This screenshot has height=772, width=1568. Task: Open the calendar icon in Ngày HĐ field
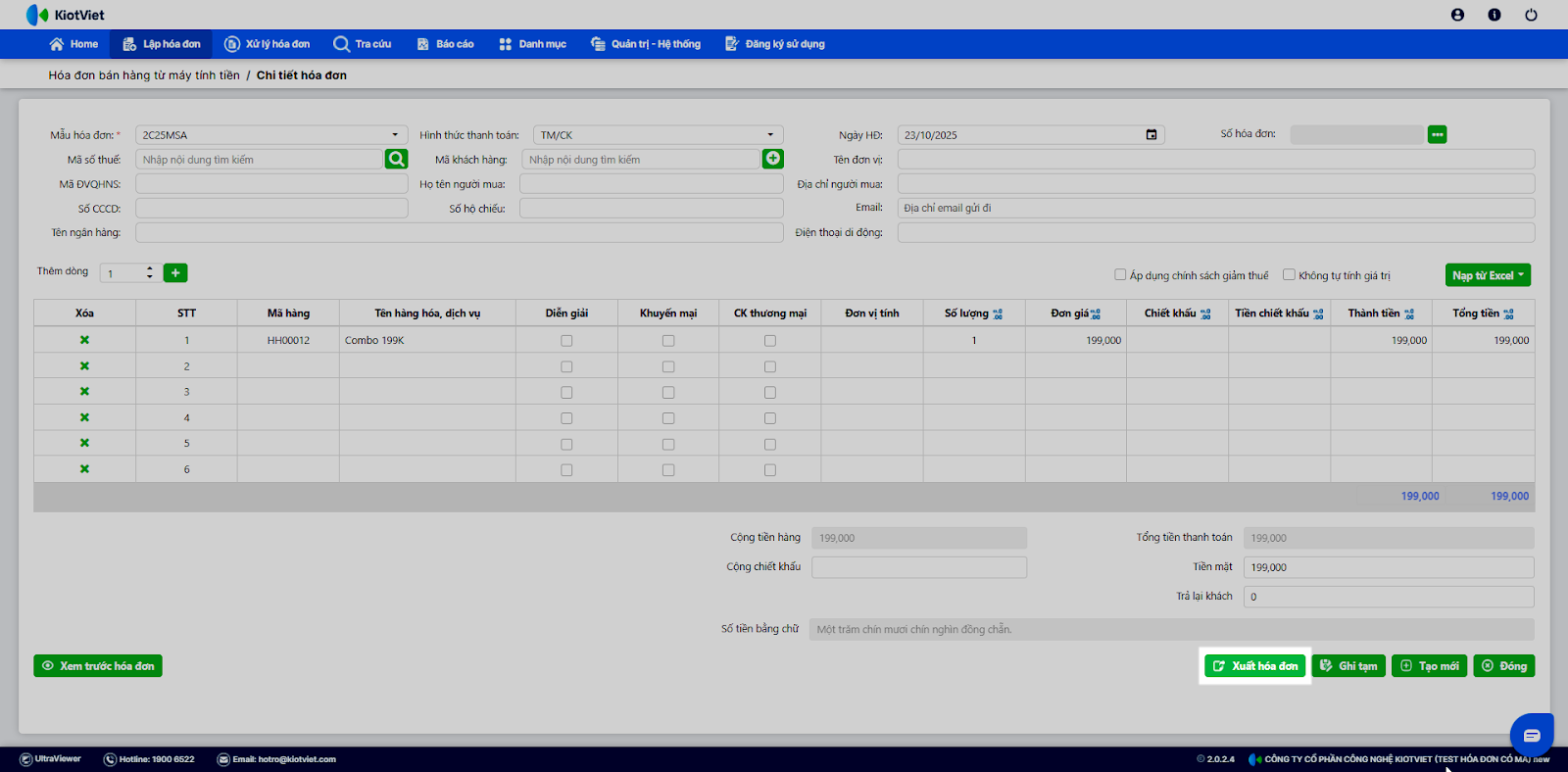coord(1151,135)
